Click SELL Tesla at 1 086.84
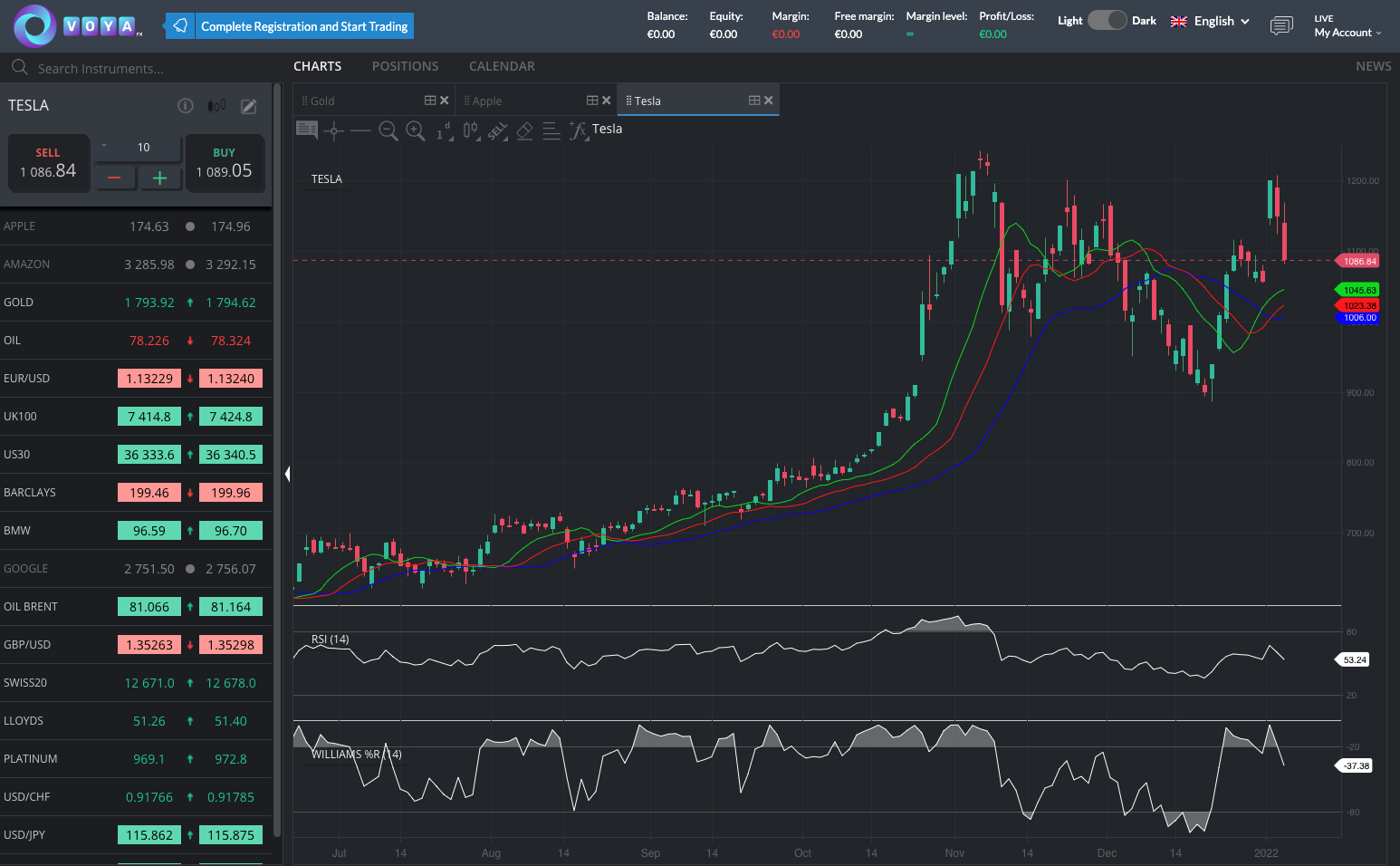Viewport: 1400px width, 866px height. (x=49, y=163)
